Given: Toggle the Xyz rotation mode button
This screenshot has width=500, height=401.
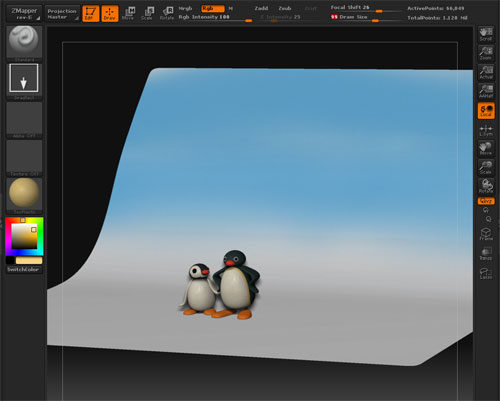Looking at the screenshot, I should coord(486,201).
